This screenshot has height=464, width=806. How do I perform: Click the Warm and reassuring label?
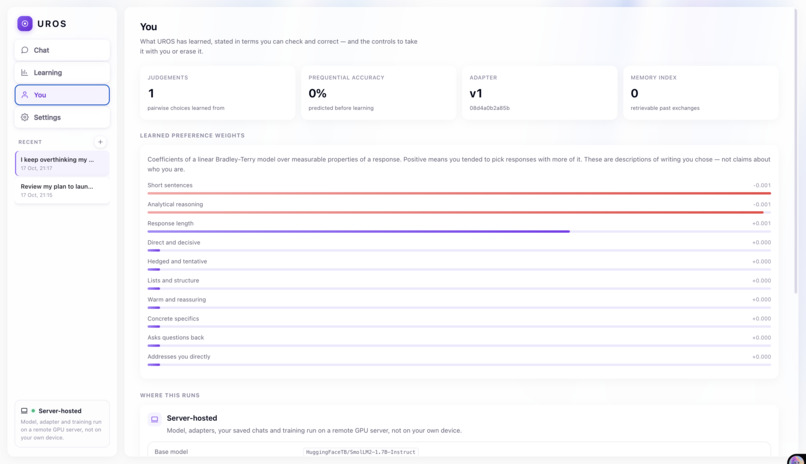(x=177, y=300)
